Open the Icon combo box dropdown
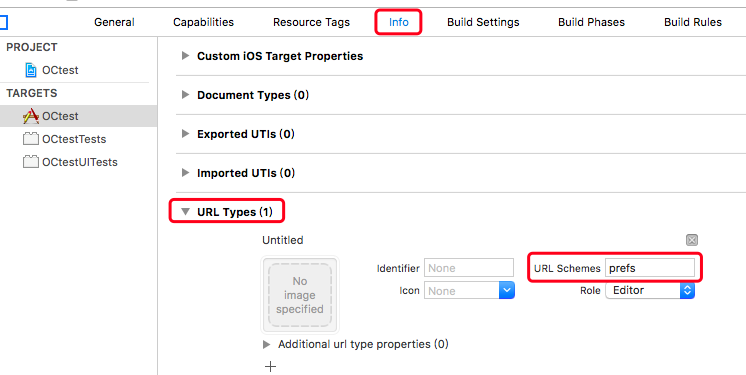746x375 pixels. 507,290
